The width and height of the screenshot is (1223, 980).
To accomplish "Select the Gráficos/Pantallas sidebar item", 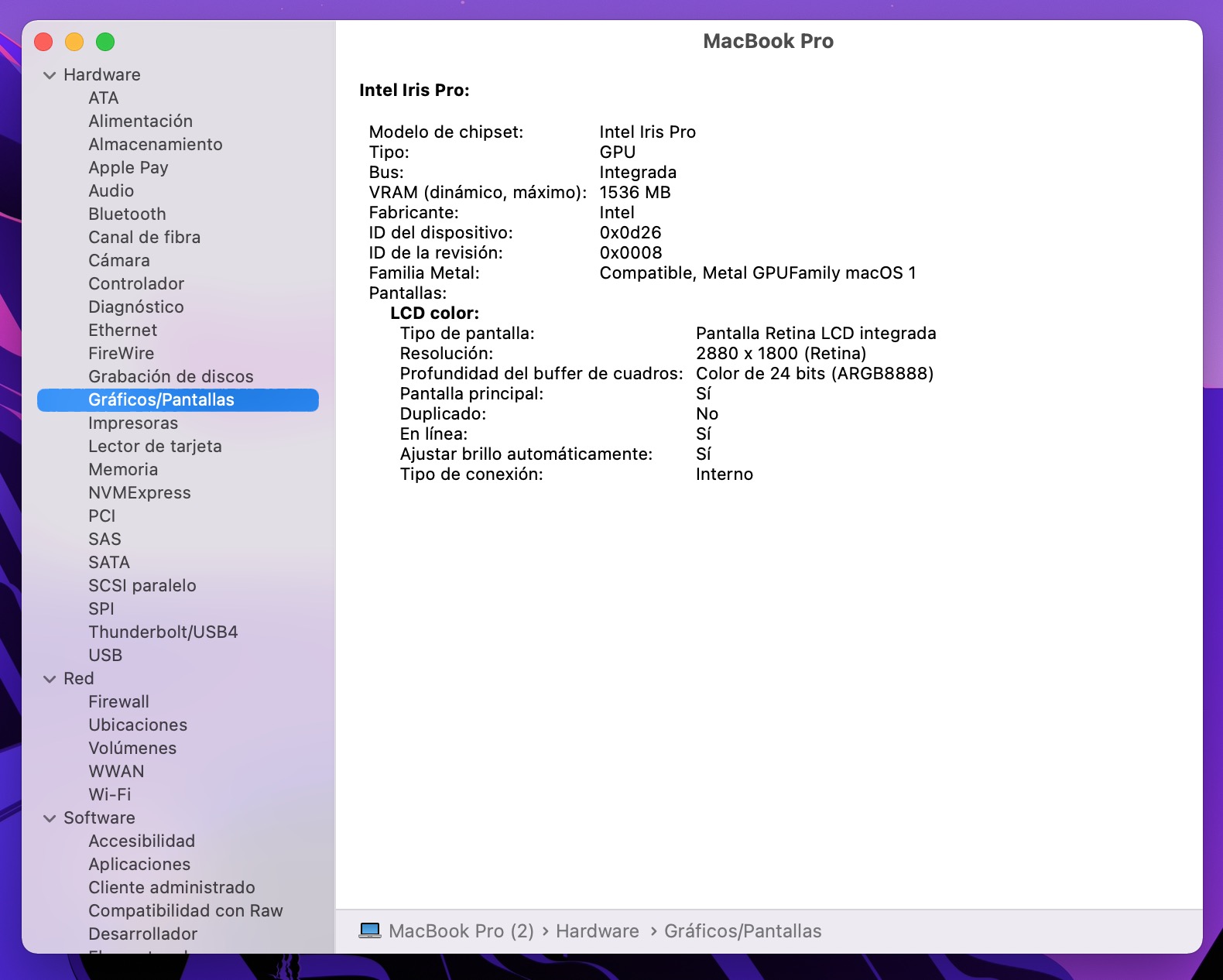I will (161, 399).
